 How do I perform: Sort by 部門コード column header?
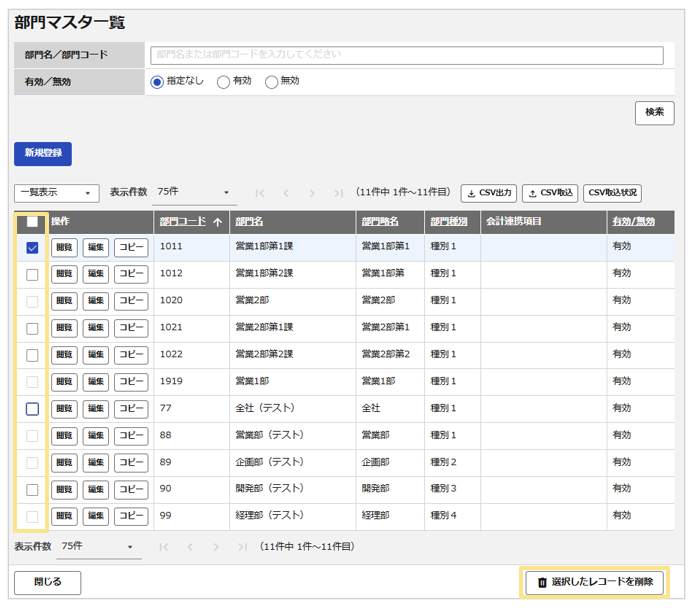[183, 222]
